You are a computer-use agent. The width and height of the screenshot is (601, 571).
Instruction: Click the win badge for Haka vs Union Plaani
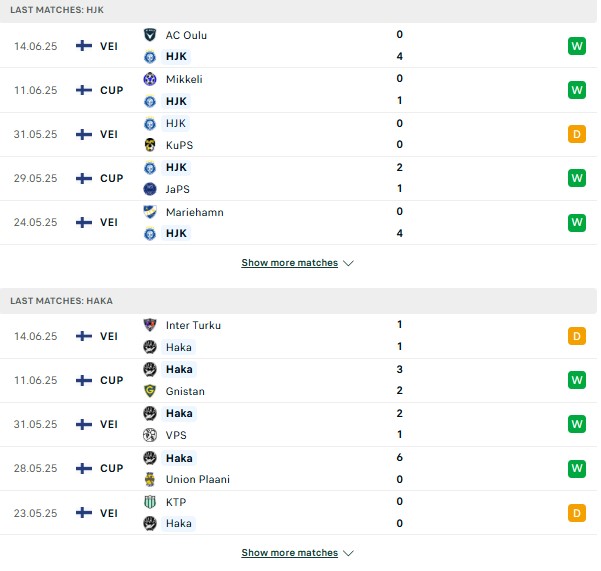point(577,468)
